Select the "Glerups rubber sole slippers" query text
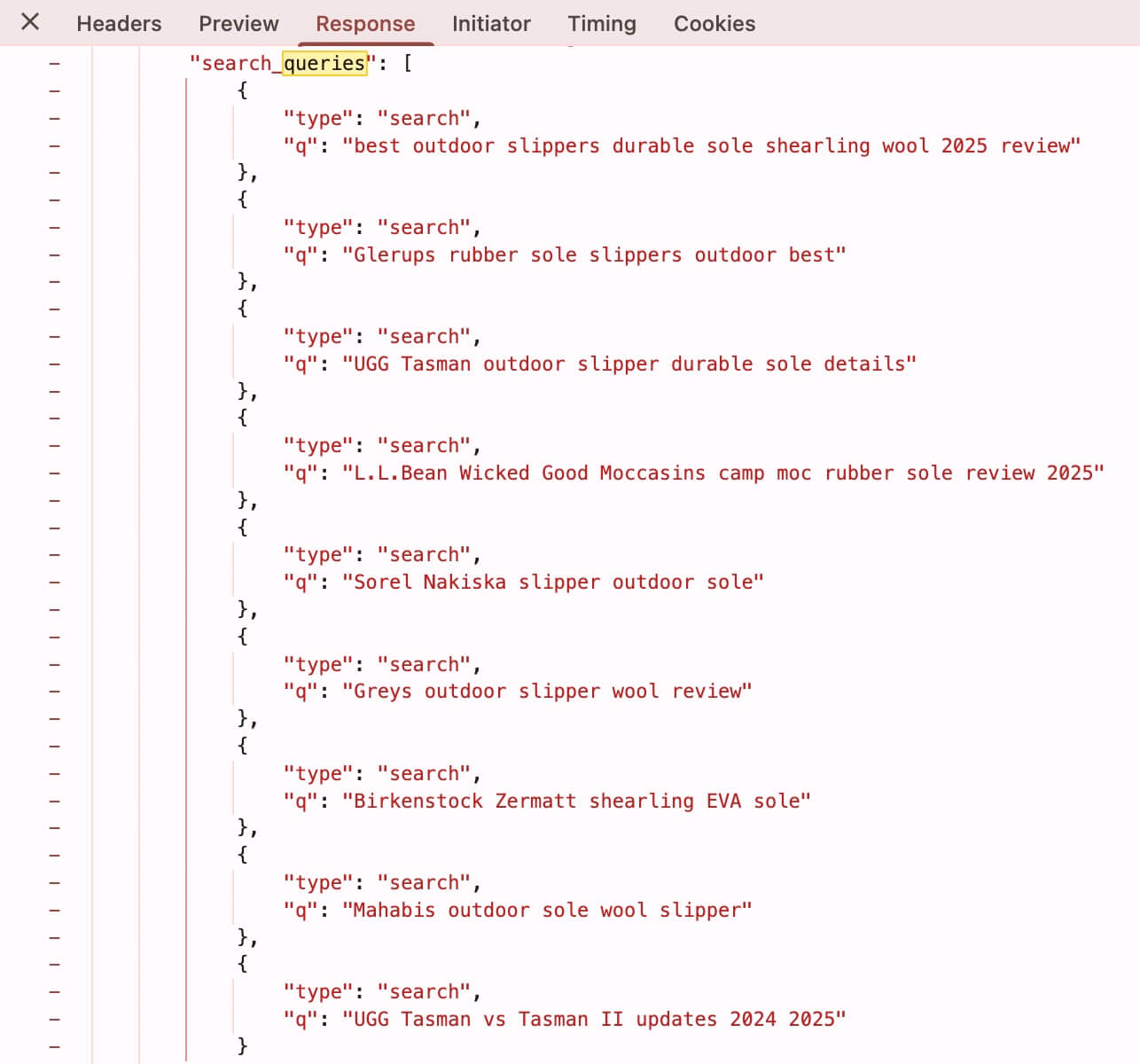 pyautogui.click(x=594, y=255)
